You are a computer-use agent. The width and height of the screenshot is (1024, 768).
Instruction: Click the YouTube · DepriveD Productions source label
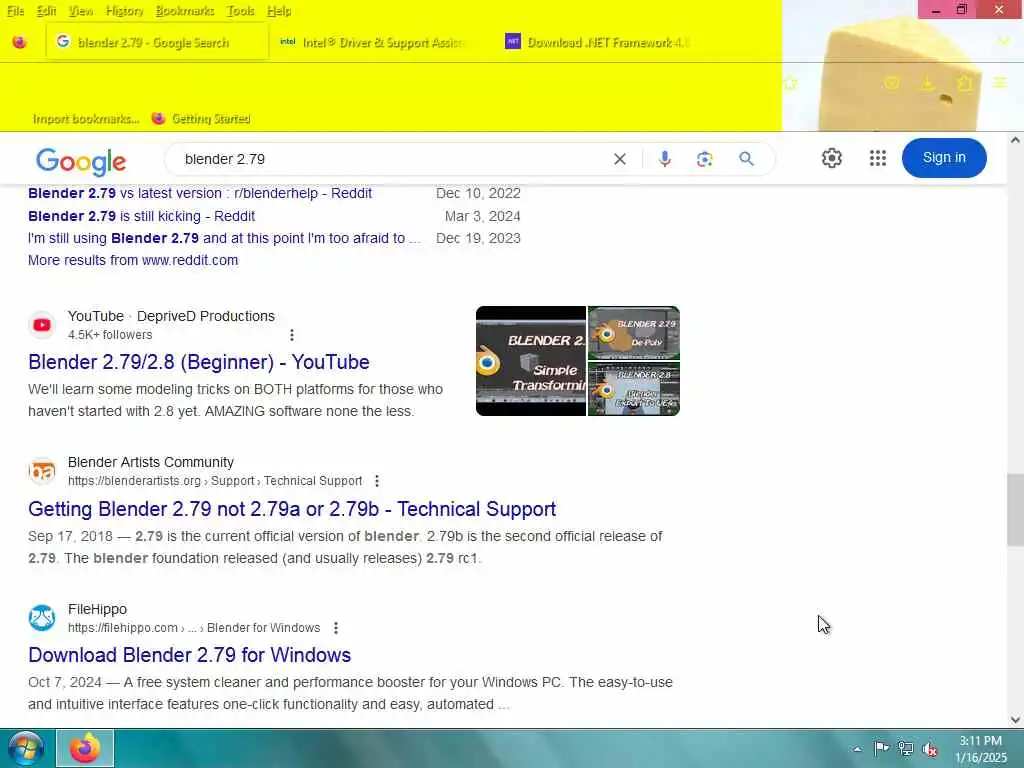pos(171,316)
